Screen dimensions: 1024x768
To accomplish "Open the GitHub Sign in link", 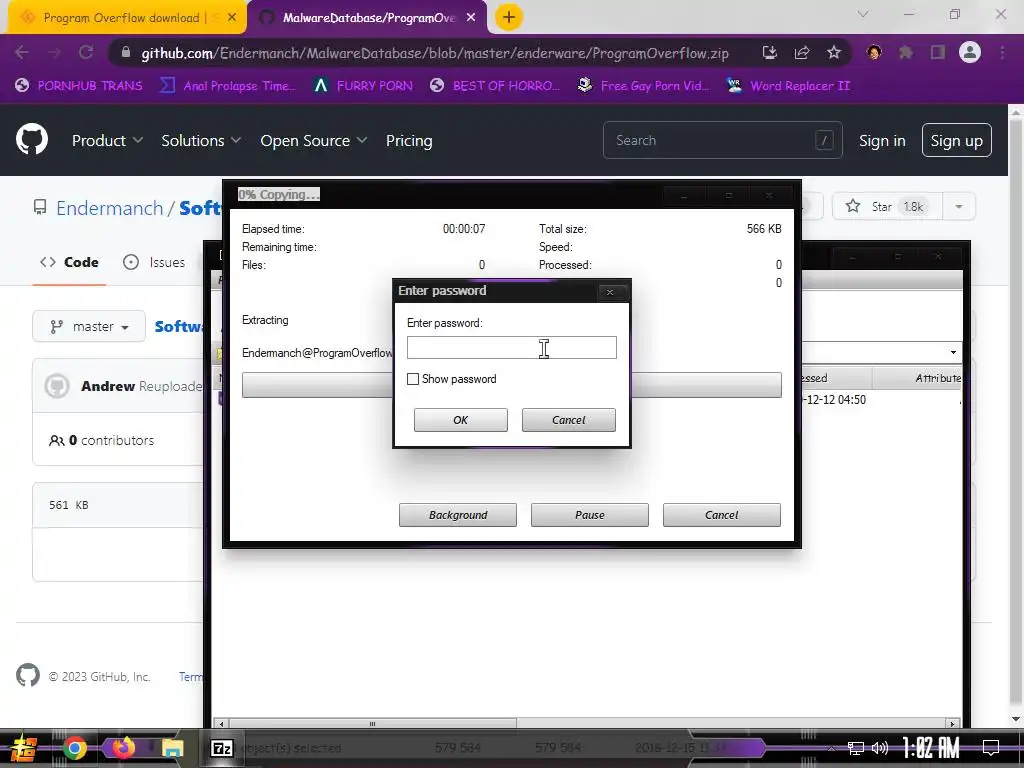I will [x=882, y=140].
